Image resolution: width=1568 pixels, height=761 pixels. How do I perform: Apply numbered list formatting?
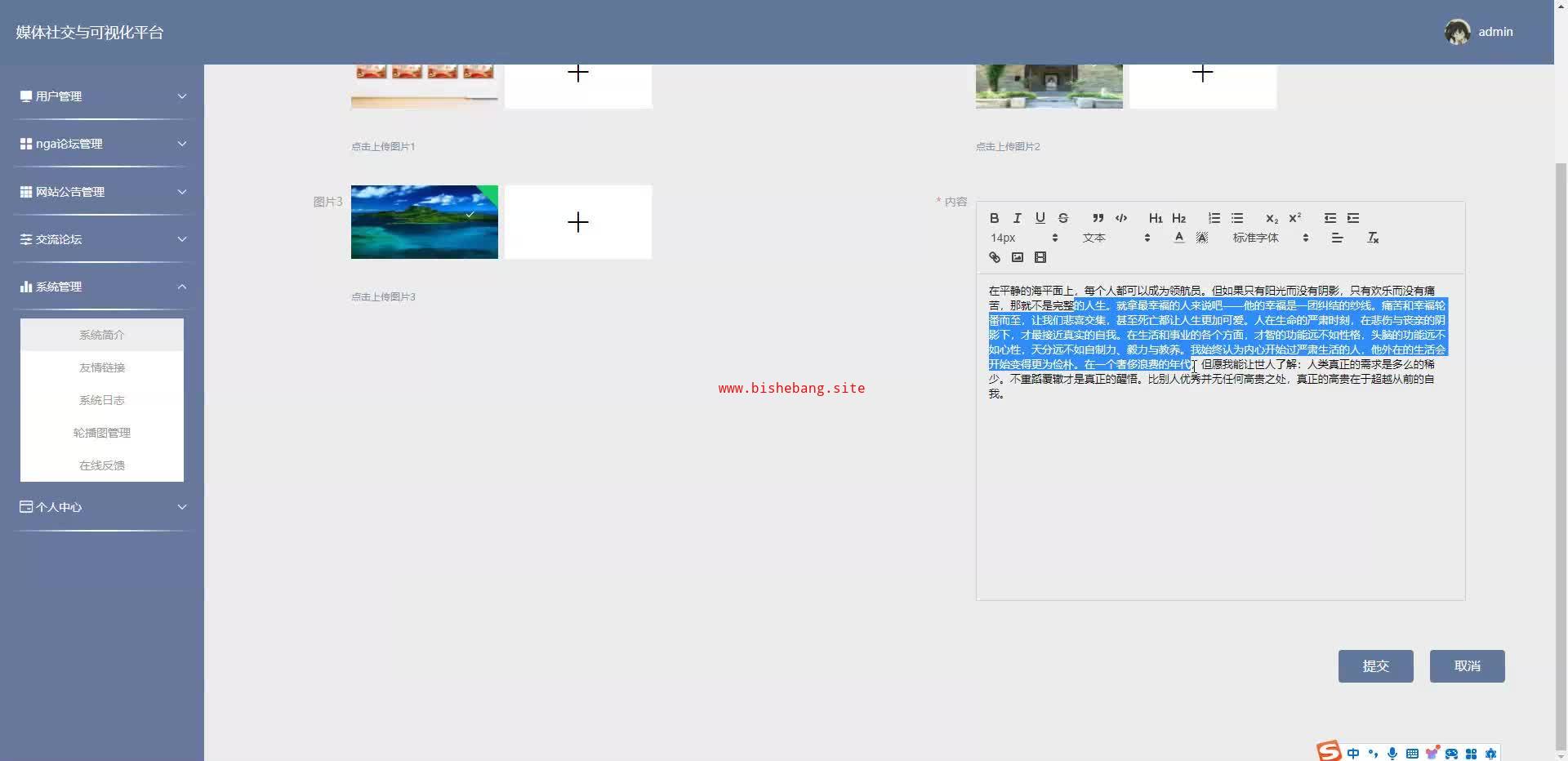pos(1214,218)
